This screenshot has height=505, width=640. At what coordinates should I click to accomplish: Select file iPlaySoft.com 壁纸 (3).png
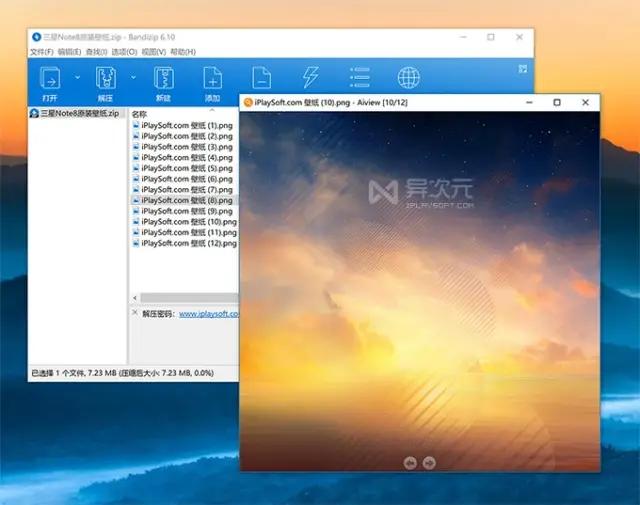point(187,147)
